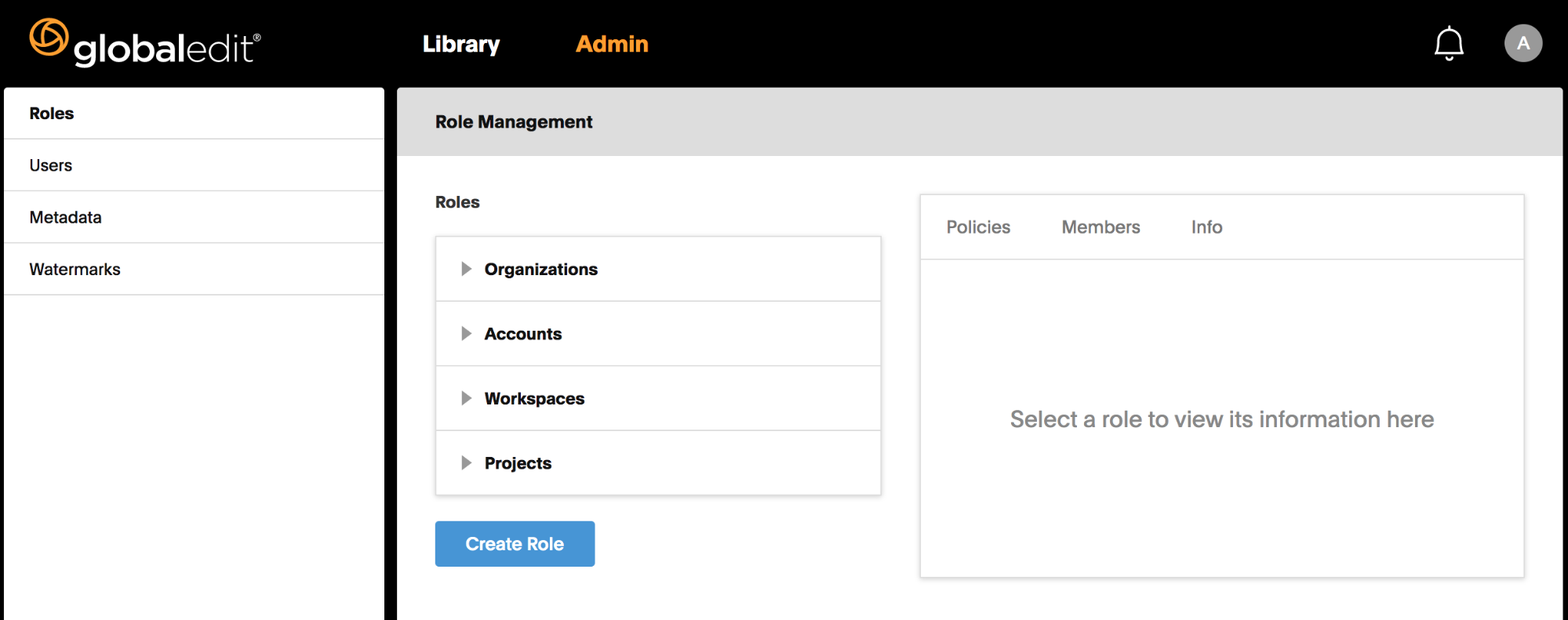Open the user avatar menu
Screen dimensions: 1568x620
tap(1523, 43)
